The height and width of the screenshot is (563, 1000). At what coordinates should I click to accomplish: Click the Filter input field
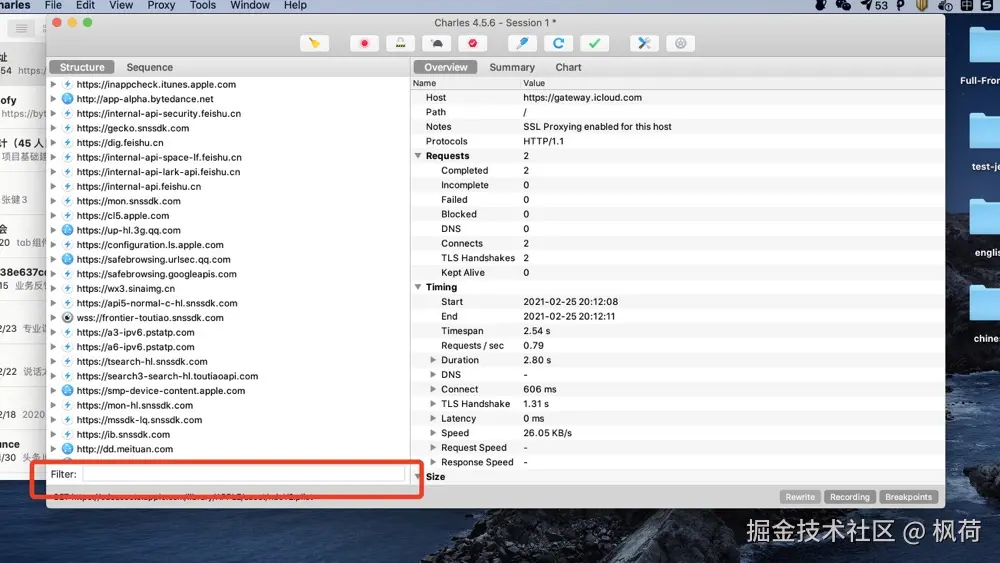(x=244, y=474)
